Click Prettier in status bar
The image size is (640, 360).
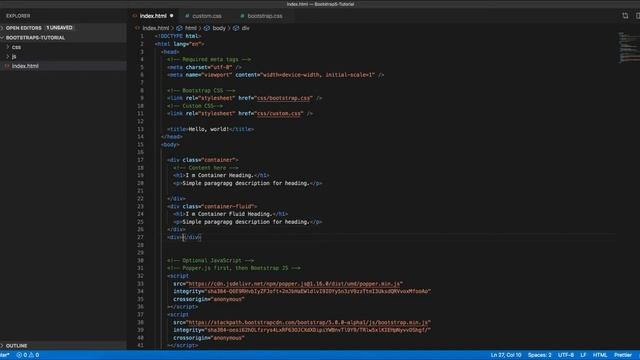point(623,355)
